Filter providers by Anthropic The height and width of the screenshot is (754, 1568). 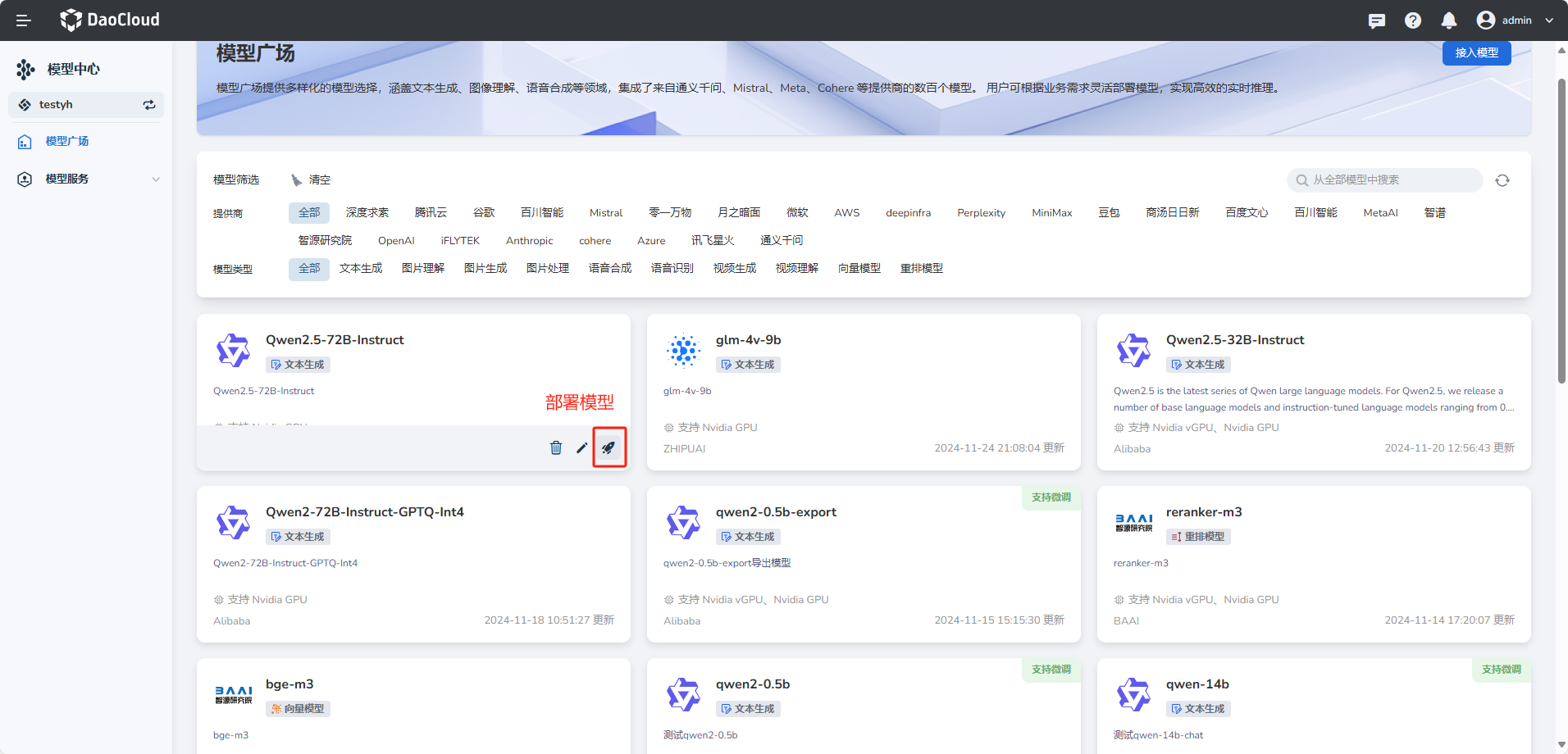point(530,241)
